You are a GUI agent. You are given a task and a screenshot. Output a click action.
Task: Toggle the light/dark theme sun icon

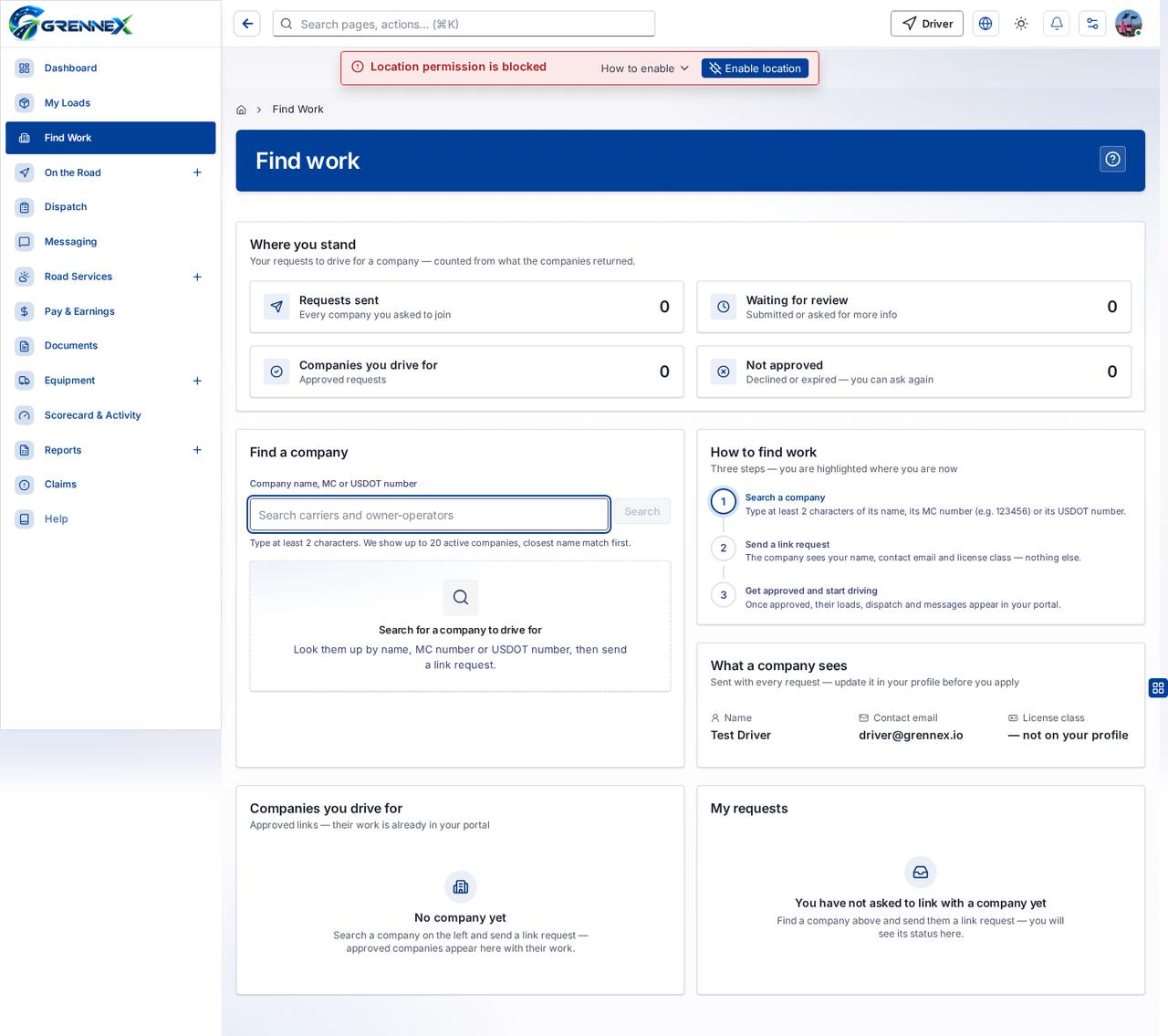(1021, 24)
